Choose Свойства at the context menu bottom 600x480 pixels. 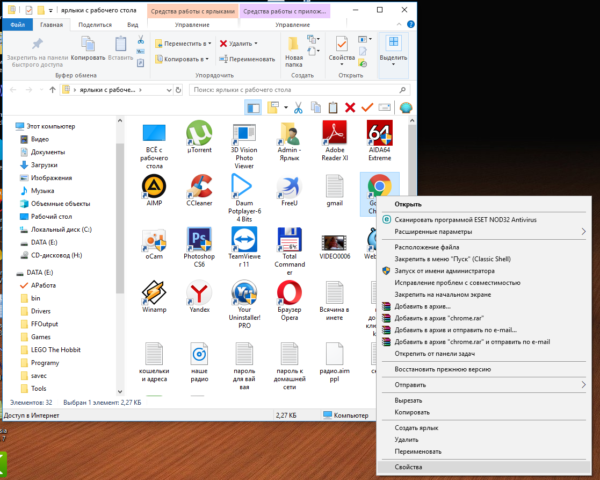pyautogui.click(x=483, y=467)
